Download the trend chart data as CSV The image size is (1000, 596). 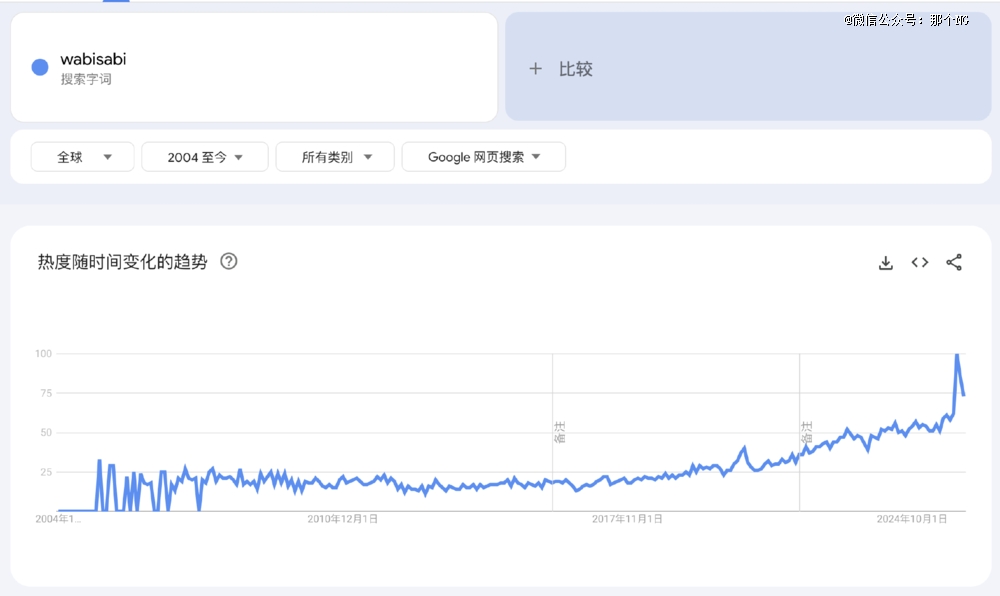point(885,263)
